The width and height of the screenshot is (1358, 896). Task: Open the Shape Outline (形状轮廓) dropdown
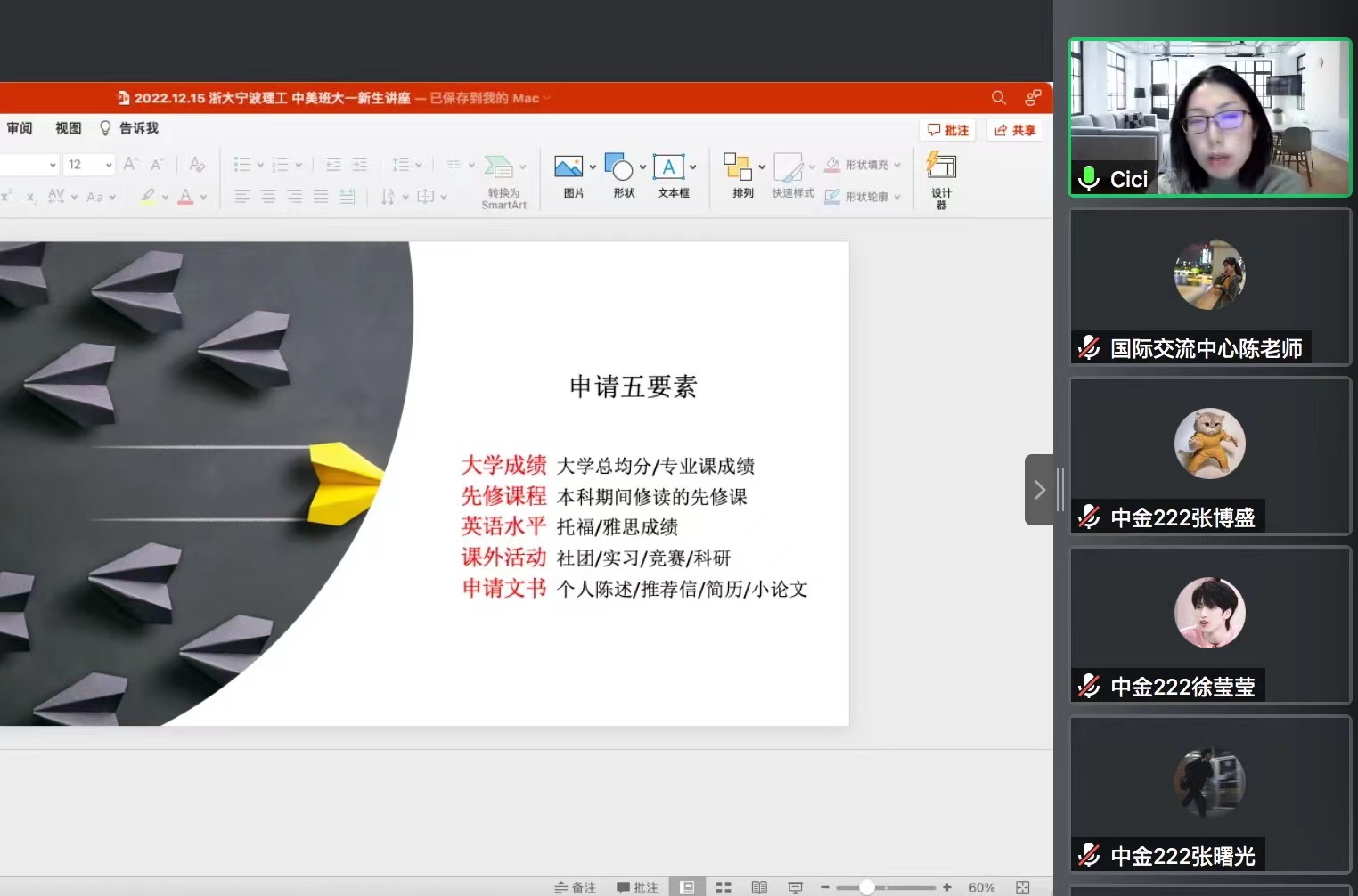pos(897,197)
